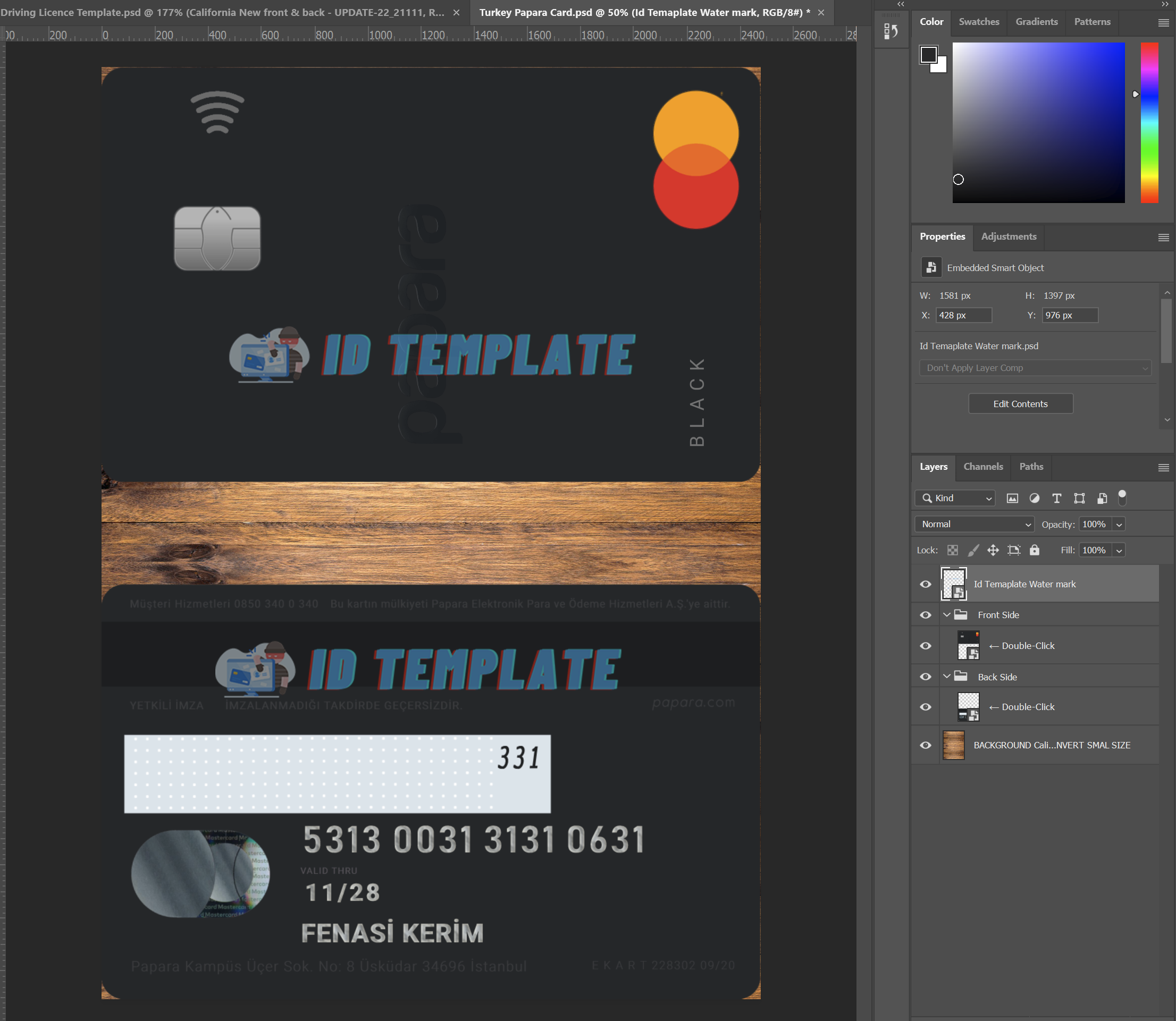Toggle the layer filtering on/off switch
This screenshot has height=1021, width=1176.
[1122, 497]
